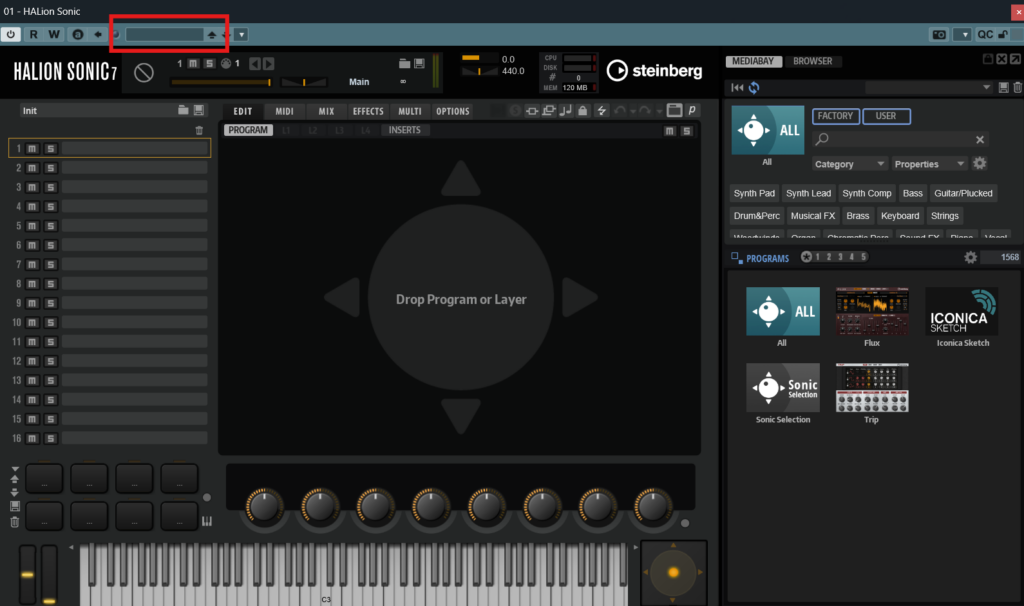Click the trash icon above slot list
The height and width of the screenshot is (606, 1024).
[199, 130]
